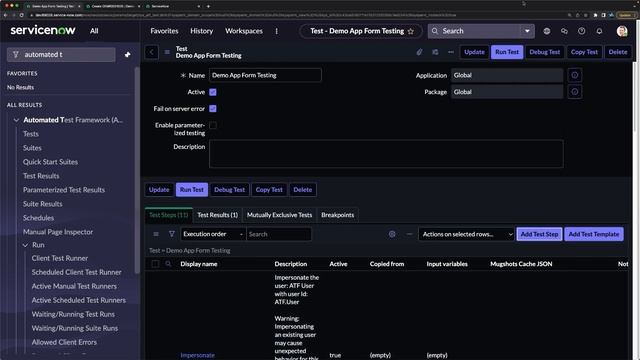Open the form context menu icon
640x360 pixels.
(x=167, y=52)
